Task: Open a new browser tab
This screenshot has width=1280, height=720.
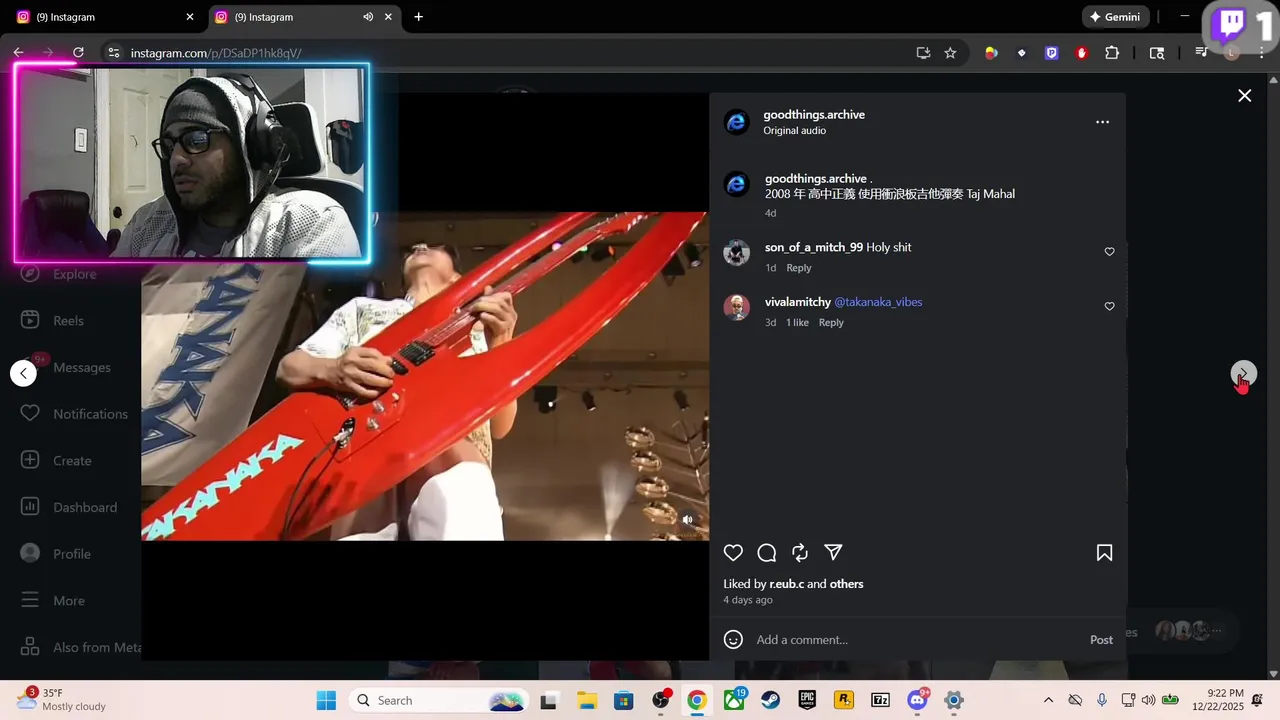Action: tap(418, 17)
